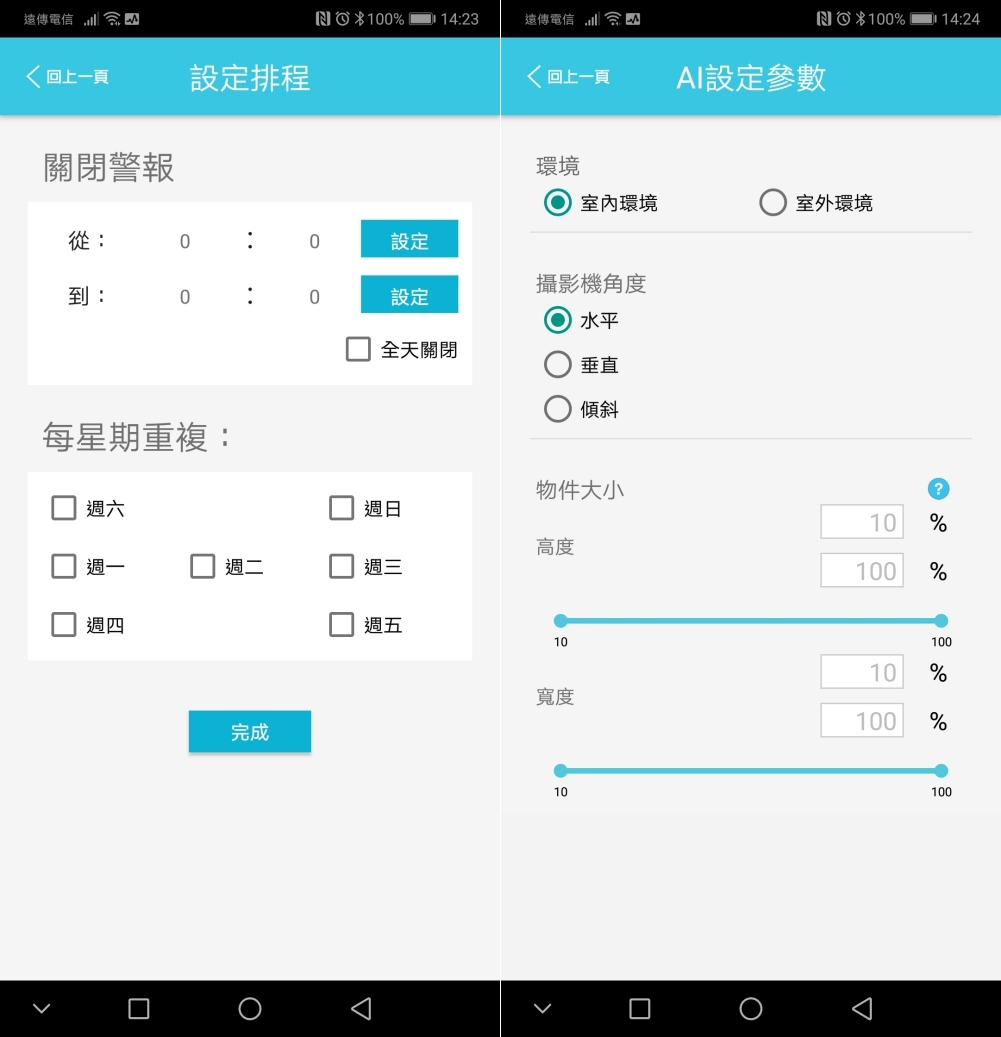Click 寬度 maximum percentage field
Image resolution: width=1001 pixels, height=1037 pixels.
click(862, 720)
